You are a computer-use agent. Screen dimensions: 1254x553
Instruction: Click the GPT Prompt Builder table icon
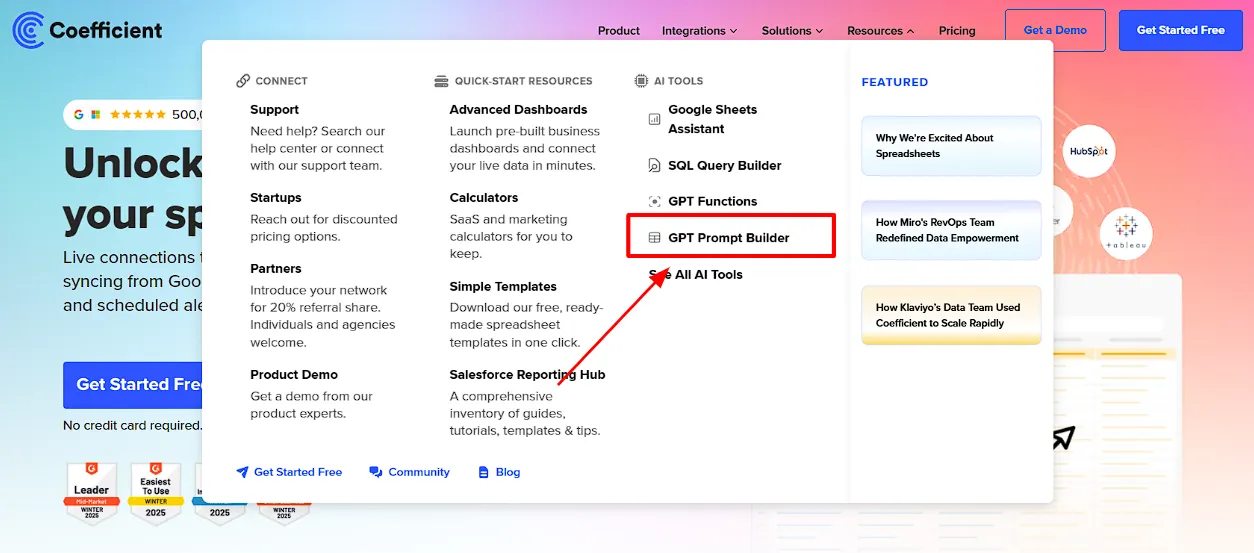655,238
